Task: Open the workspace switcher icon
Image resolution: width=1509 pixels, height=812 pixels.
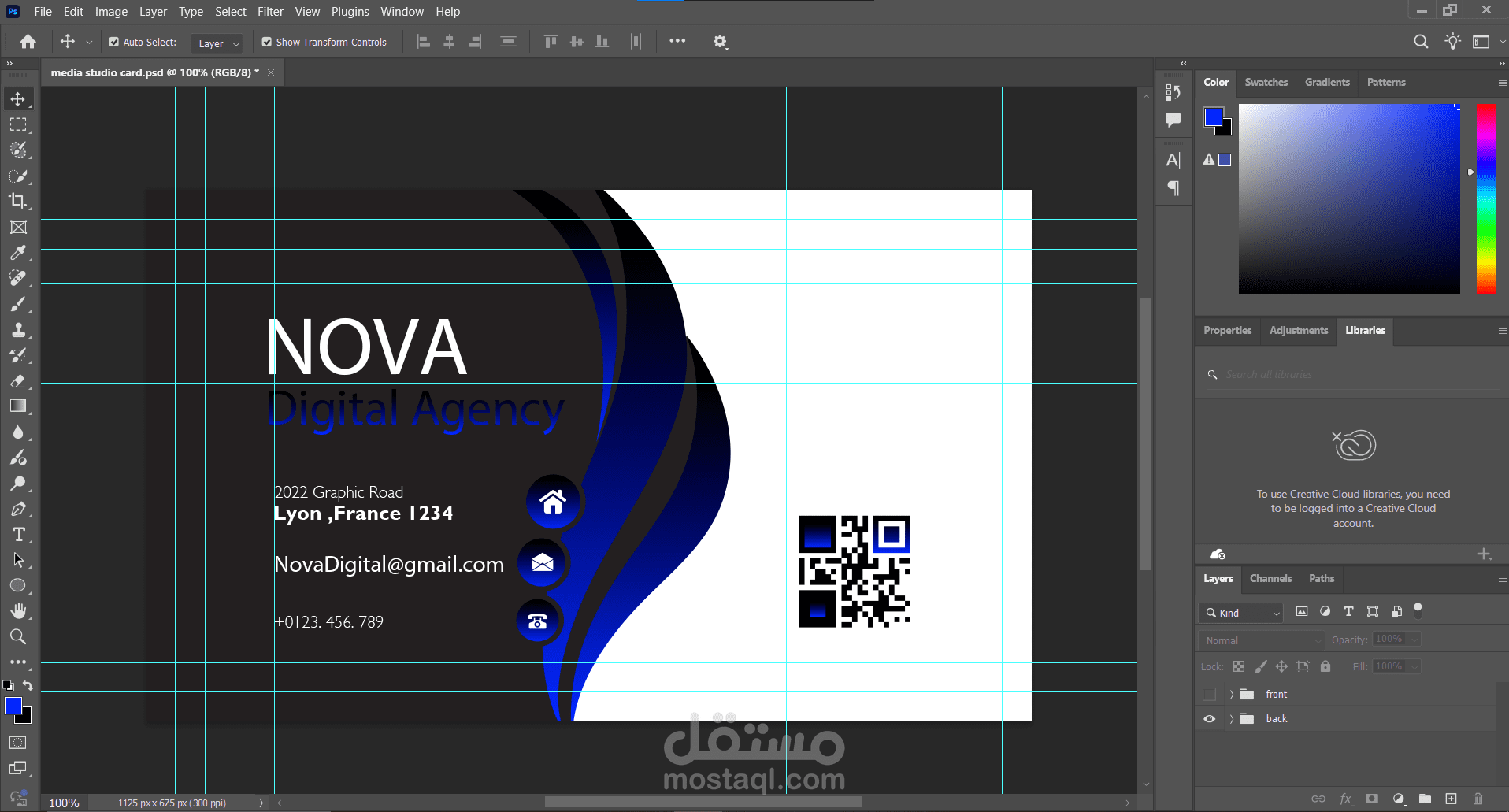Action: coord(1481,42)
